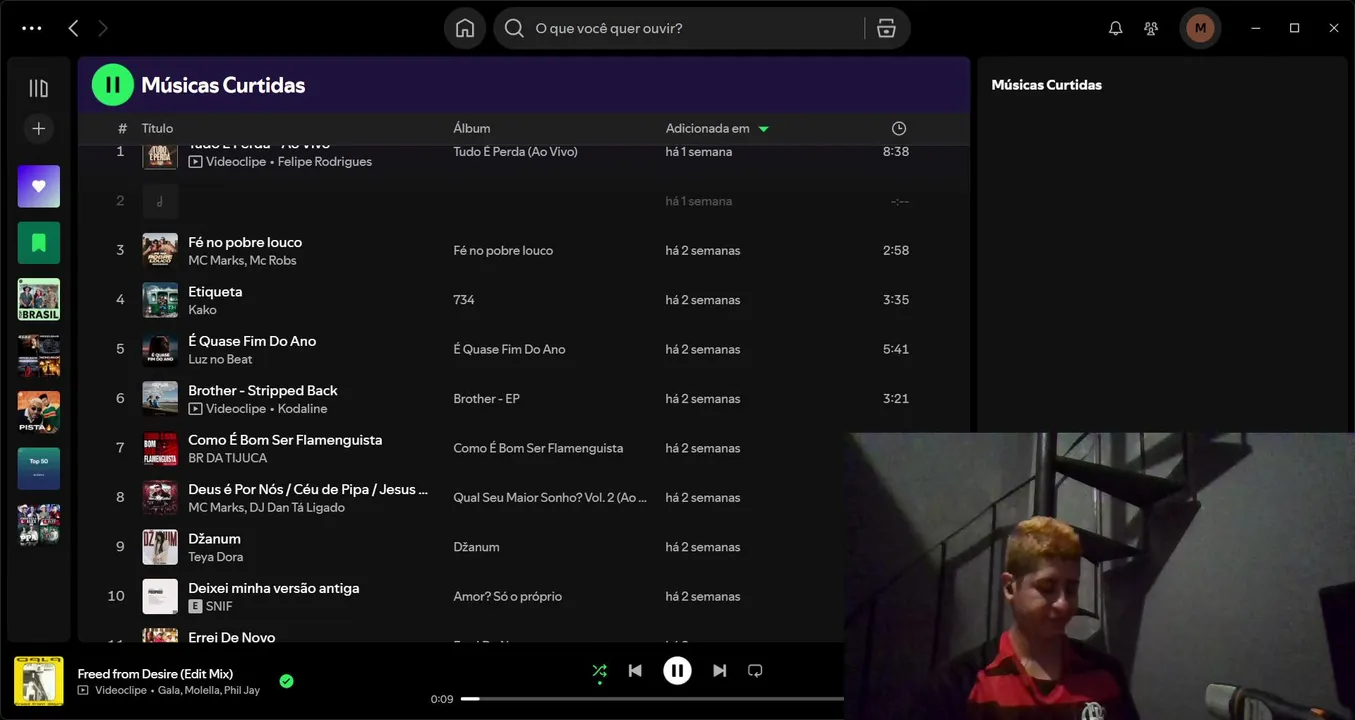Click Etiqueta album cover thumbnail
The height and width of the screenshot is (720, 1355).
click(x=160, y=300)
